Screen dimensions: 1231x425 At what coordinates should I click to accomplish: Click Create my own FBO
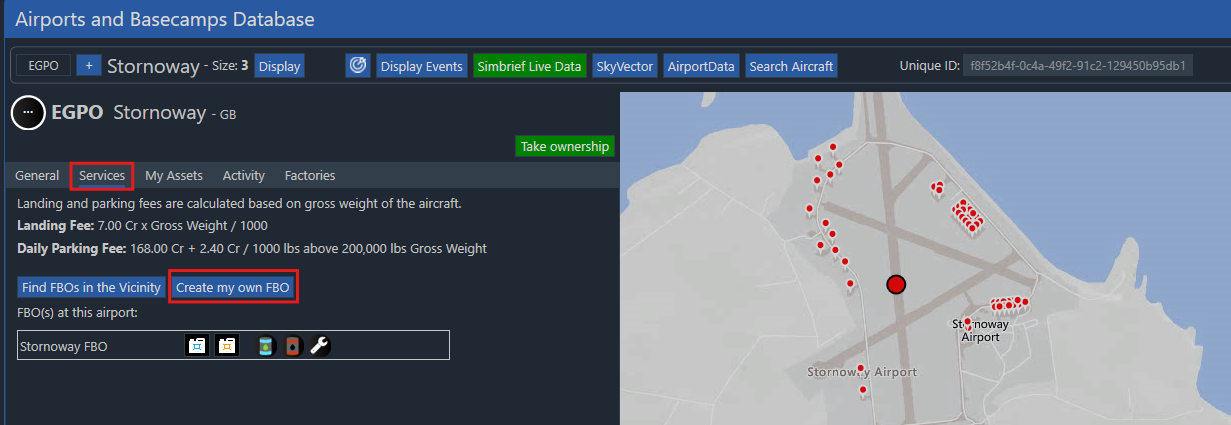tap(233, 288)
